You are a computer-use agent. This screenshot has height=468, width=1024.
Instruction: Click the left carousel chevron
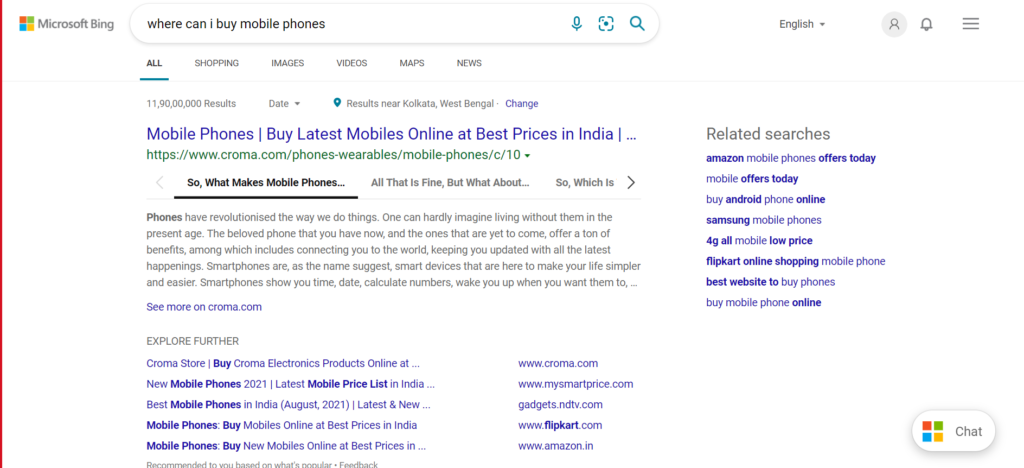(x=160, y=183)
